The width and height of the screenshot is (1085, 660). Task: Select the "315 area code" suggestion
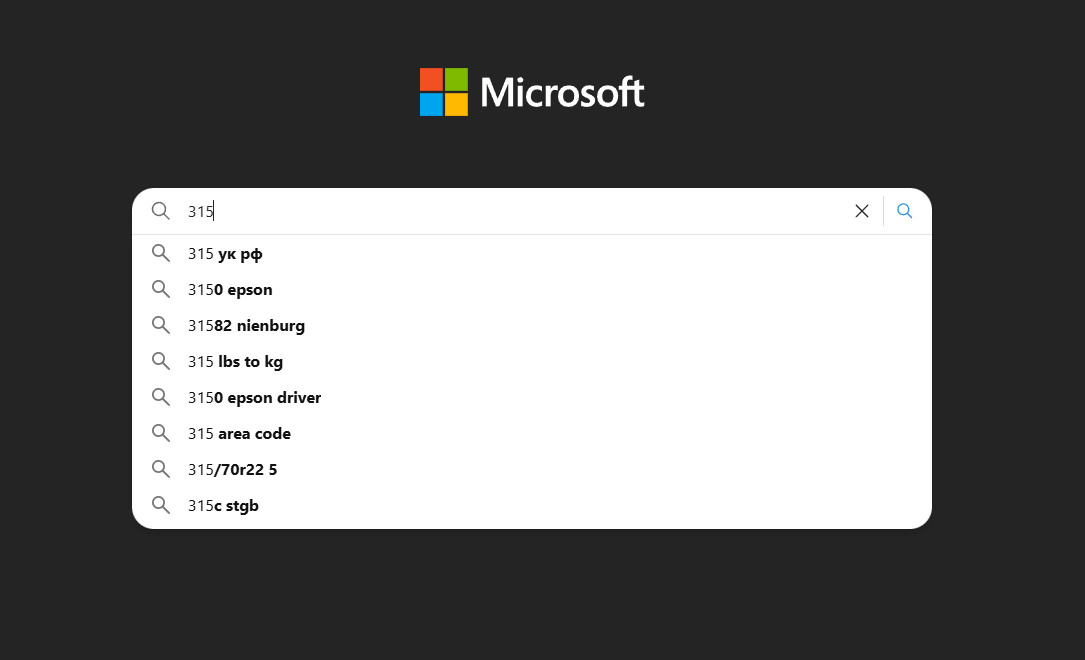click(x=239, y=434)
